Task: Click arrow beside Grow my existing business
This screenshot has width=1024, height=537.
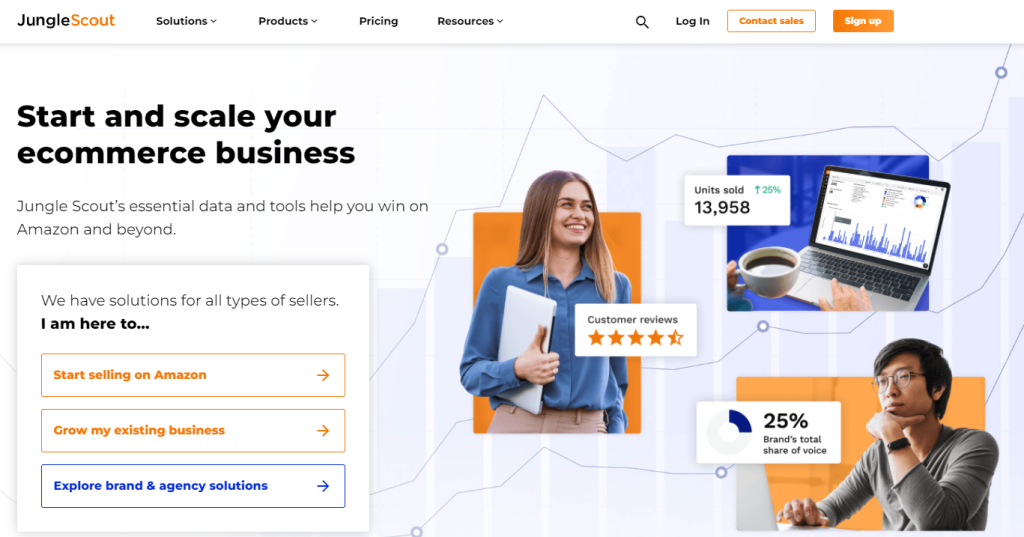Action: tap(323, 431)
